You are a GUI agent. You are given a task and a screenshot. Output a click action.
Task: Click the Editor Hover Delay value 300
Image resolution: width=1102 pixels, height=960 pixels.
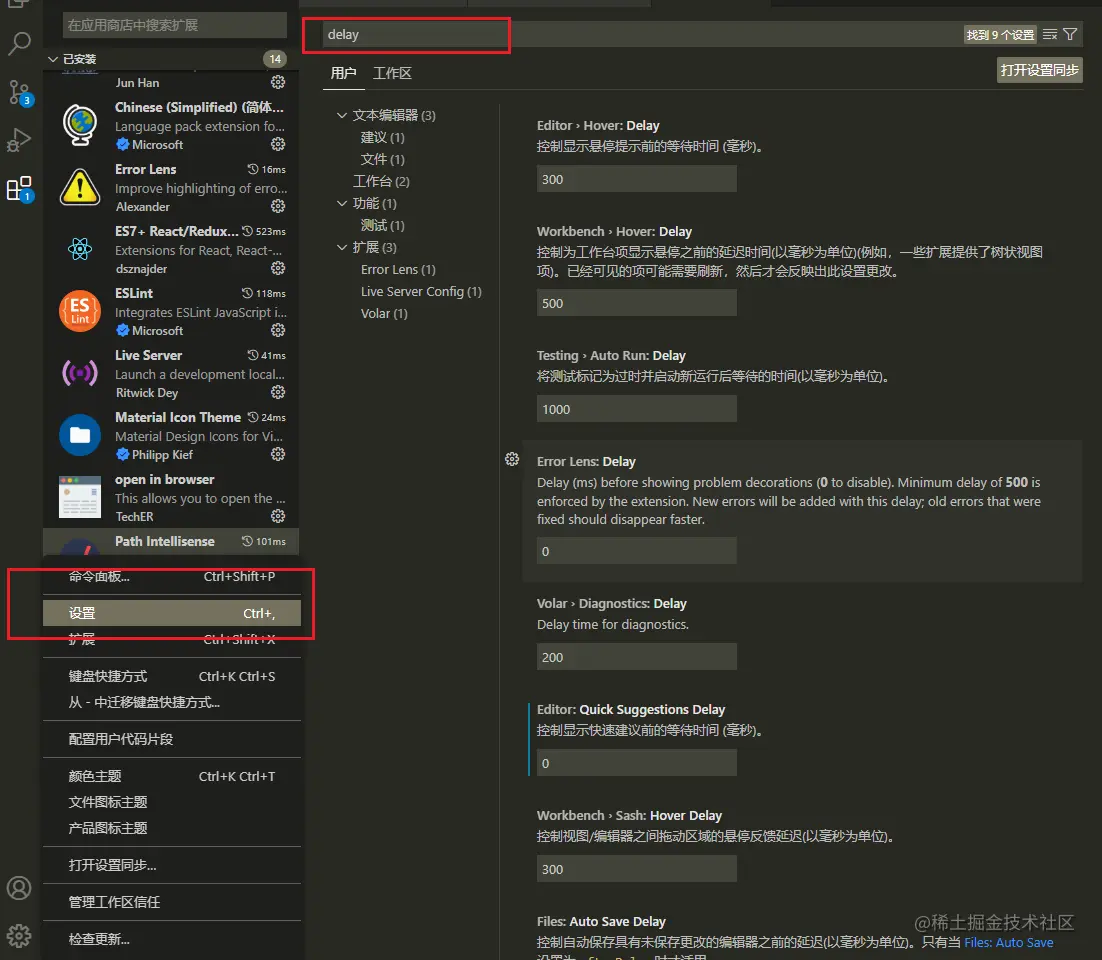pos(637,179)
